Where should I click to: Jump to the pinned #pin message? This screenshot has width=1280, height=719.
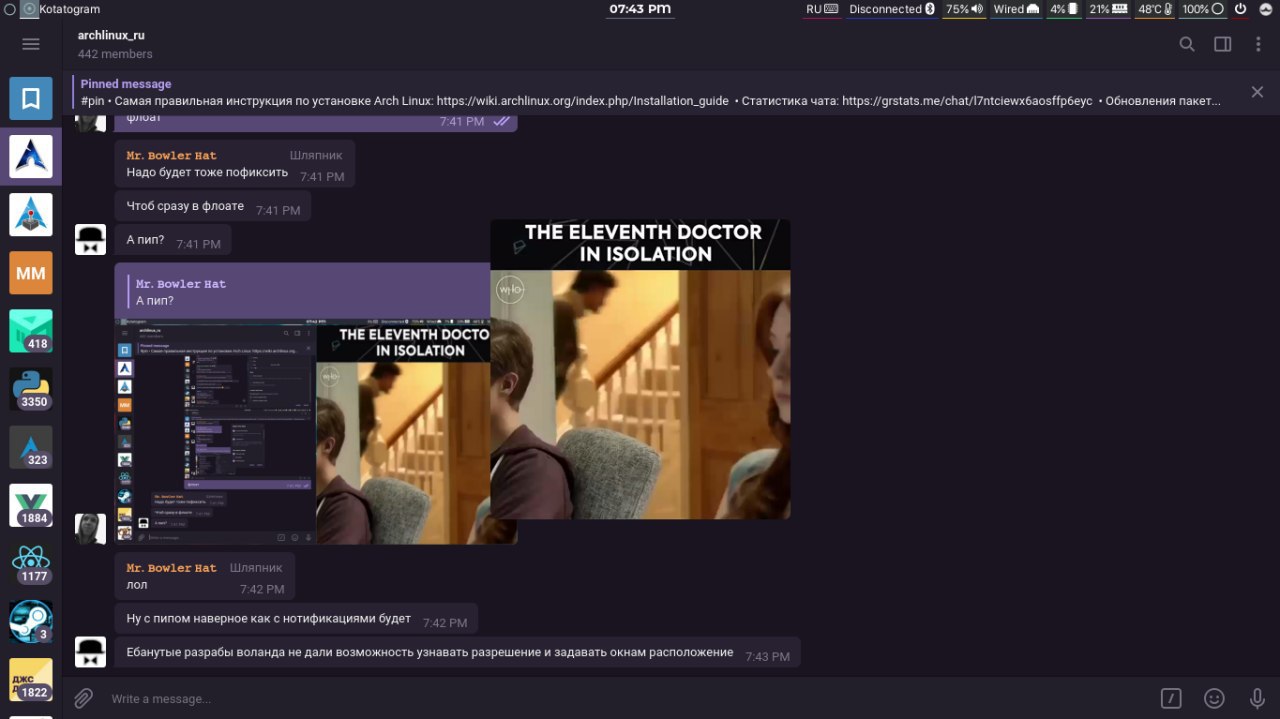tap(650, 92)
